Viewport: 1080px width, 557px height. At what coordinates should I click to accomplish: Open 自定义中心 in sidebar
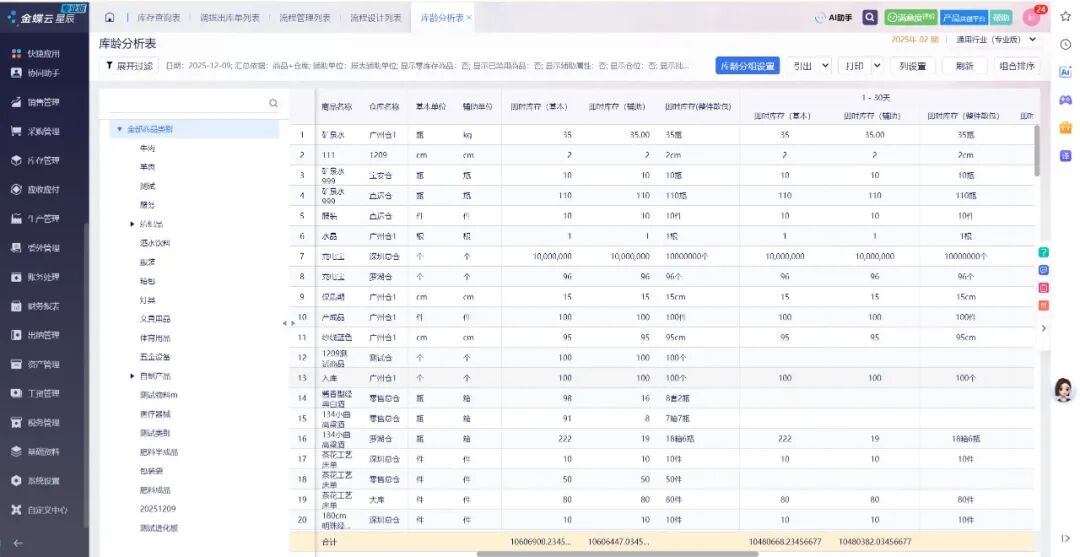[39, 510]
